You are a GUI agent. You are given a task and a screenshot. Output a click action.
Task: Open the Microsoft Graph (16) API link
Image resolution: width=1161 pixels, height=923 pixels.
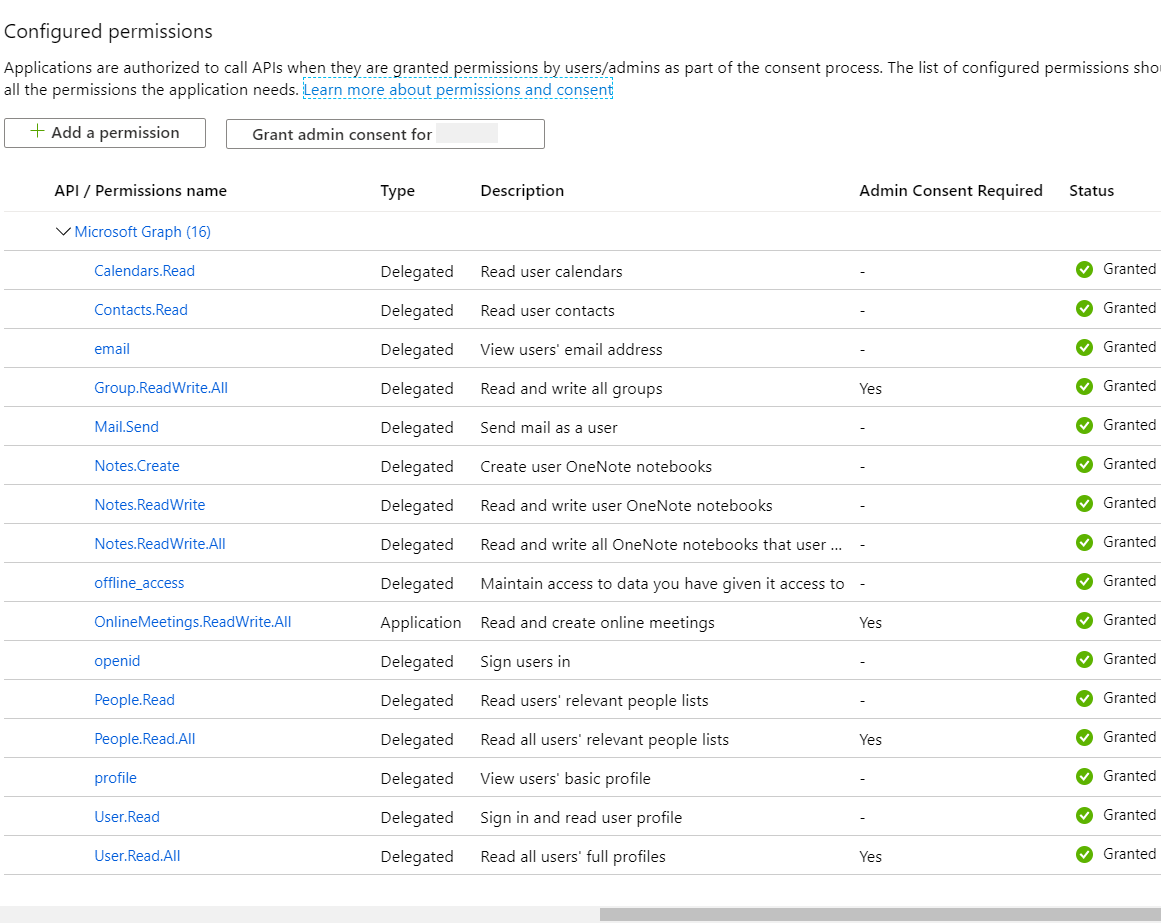point(142,232)
